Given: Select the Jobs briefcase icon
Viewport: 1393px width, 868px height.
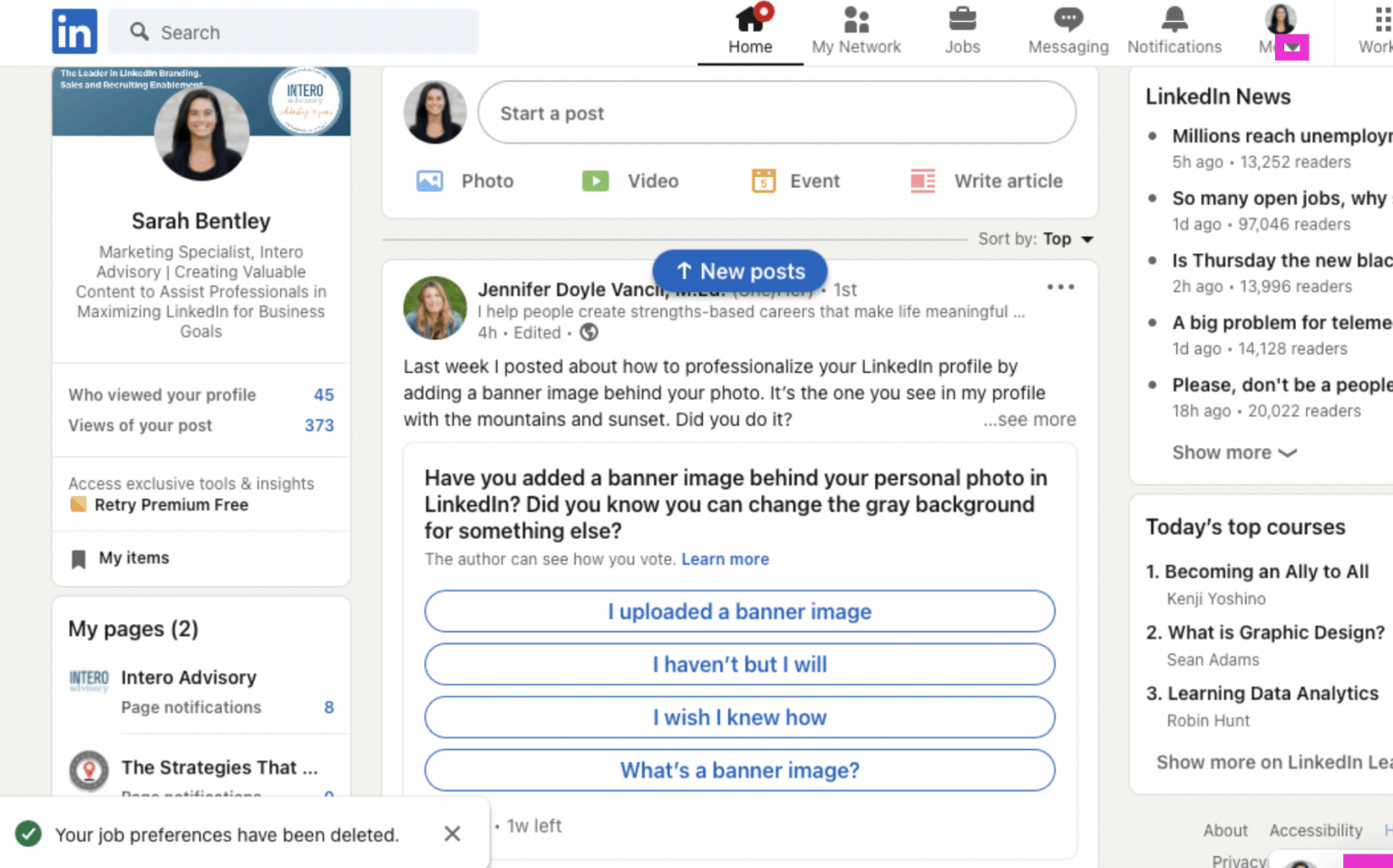Looking at the screenshot, I should [962, 20].
